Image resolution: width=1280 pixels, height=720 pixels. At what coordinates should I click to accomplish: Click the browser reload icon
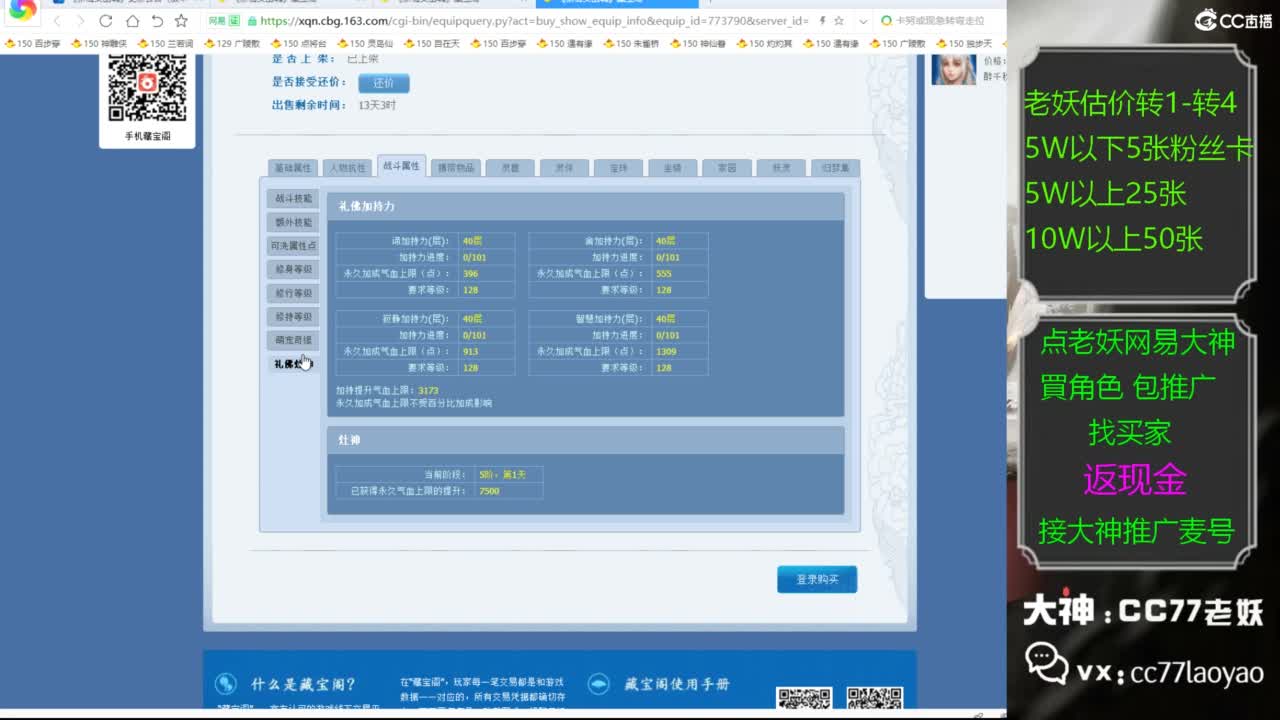click(x=105, y=21)
